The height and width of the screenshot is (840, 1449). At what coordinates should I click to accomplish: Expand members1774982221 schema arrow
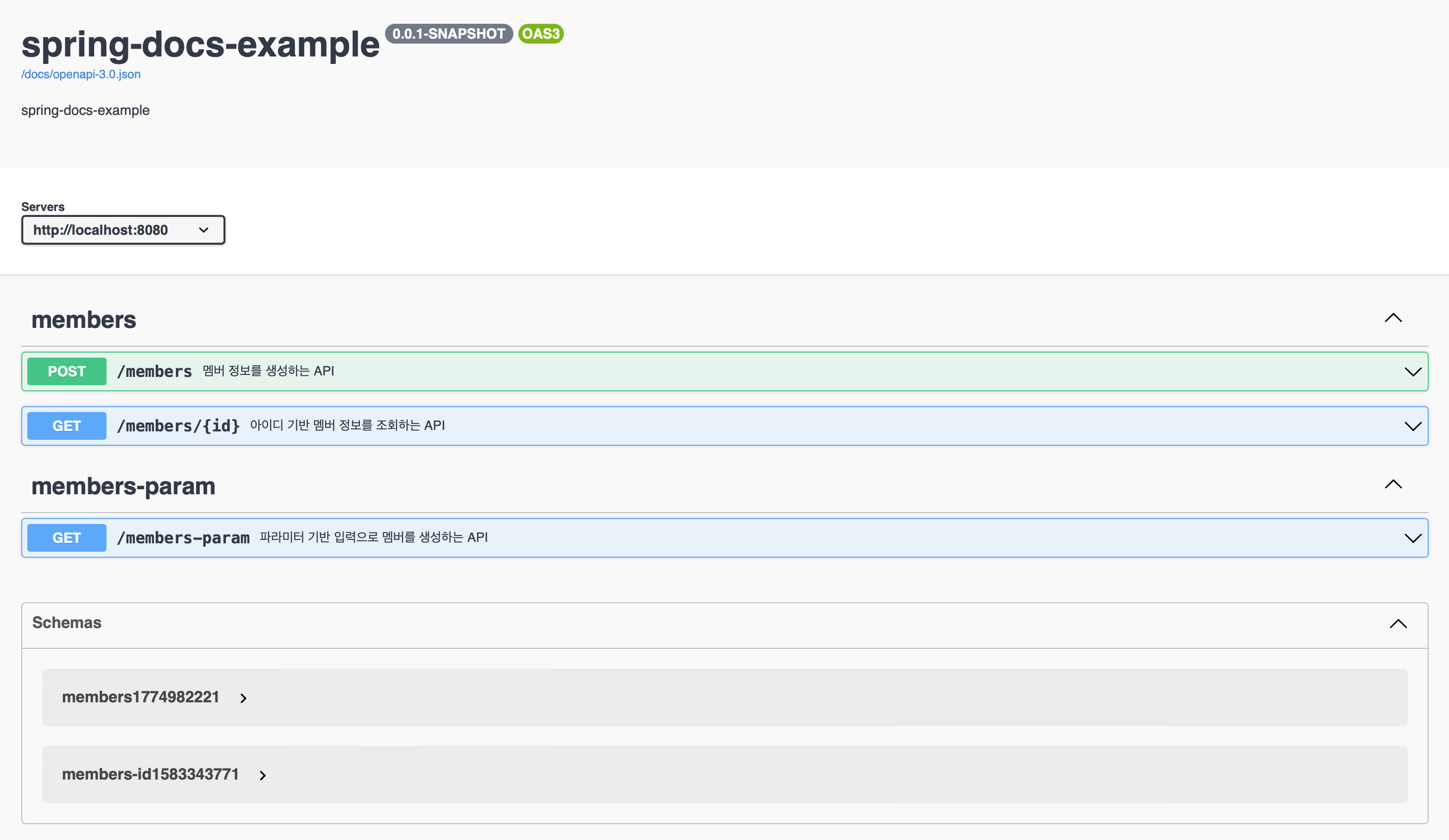pyautogui.click(x=243, y=698)
